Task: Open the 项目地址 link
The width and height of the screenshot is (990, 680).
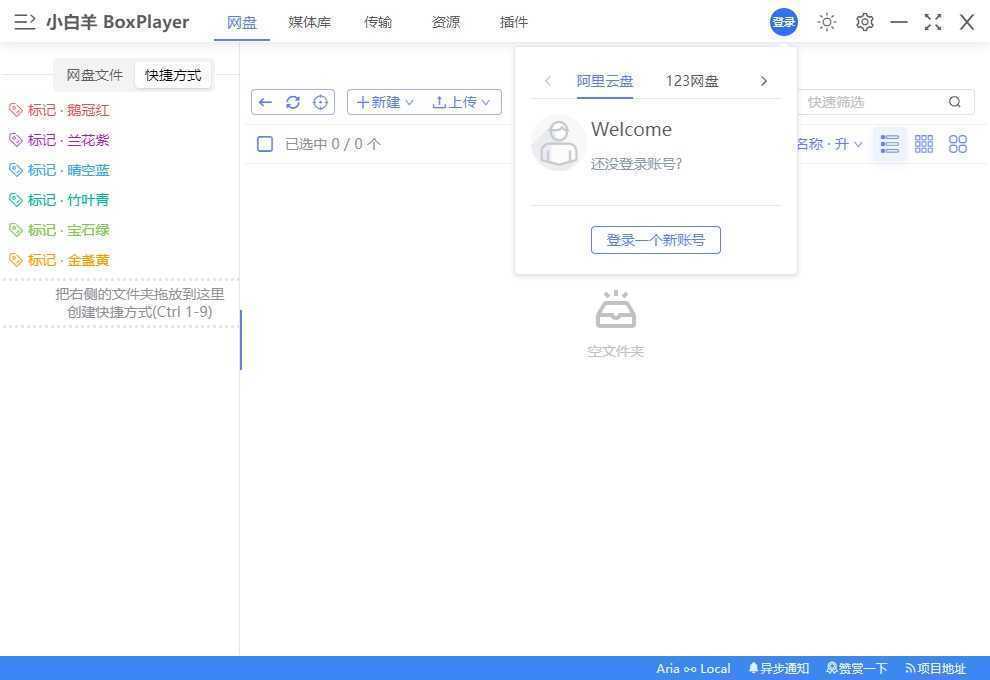Action: point(936,668)
